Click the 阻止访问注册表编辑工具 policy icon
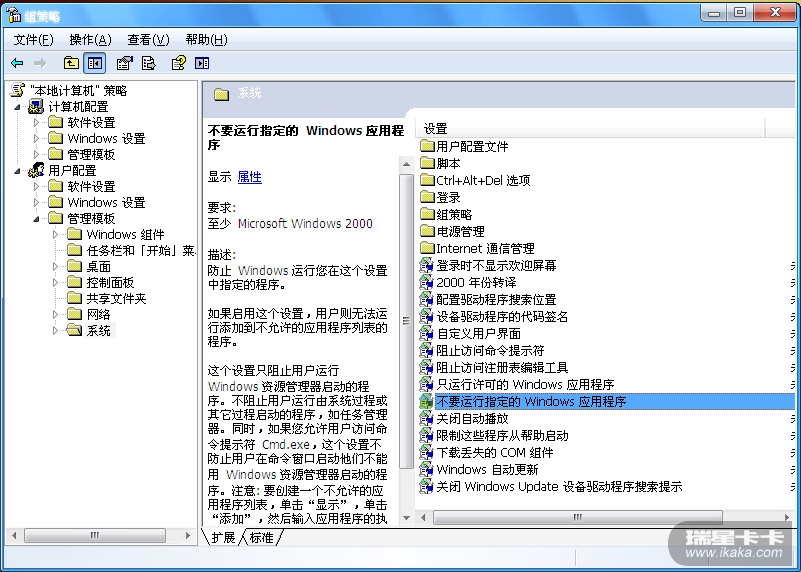 [426, 367]
